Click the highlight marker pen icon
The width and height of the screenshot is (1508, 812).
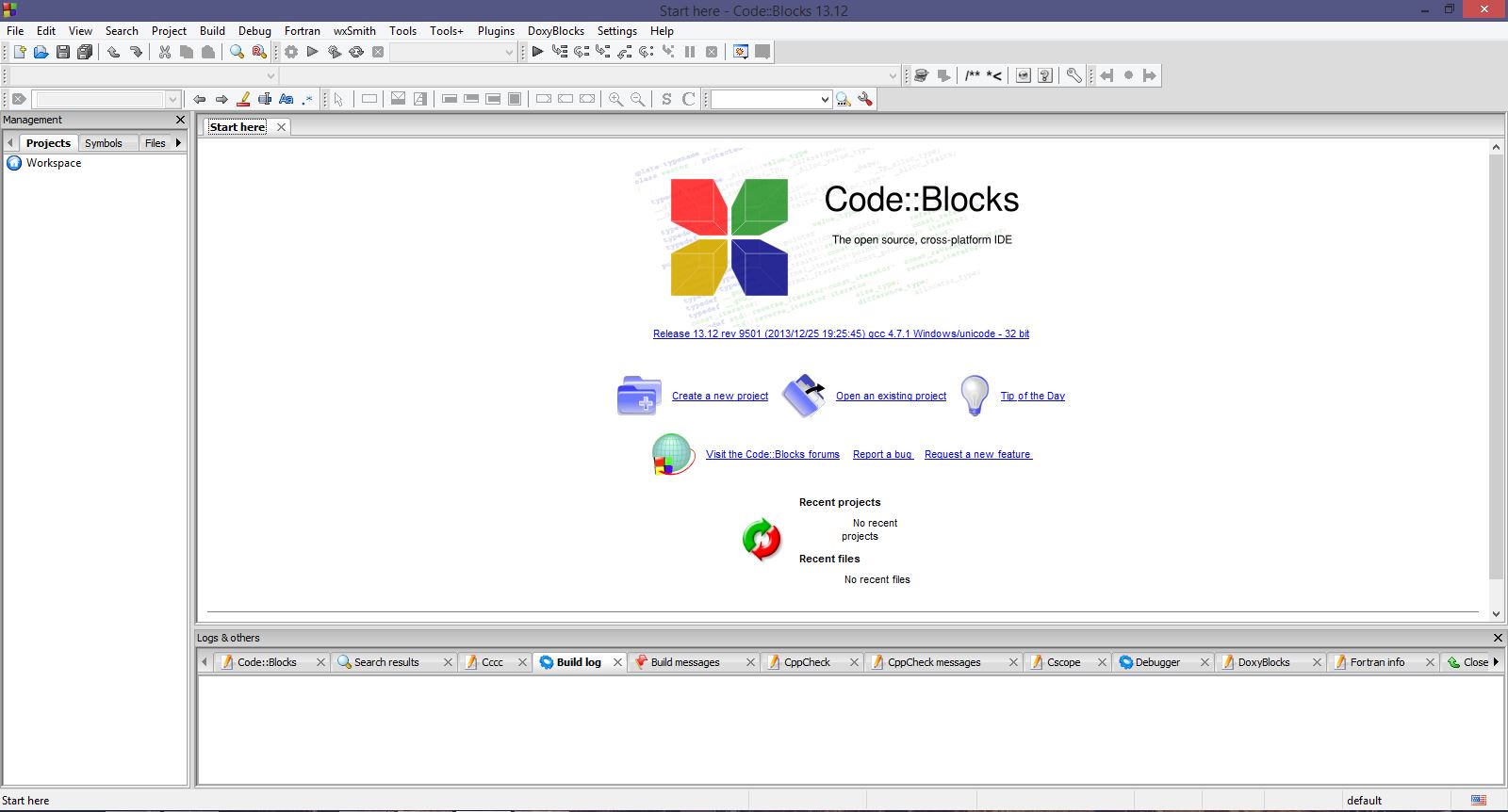tap(243, 99)
